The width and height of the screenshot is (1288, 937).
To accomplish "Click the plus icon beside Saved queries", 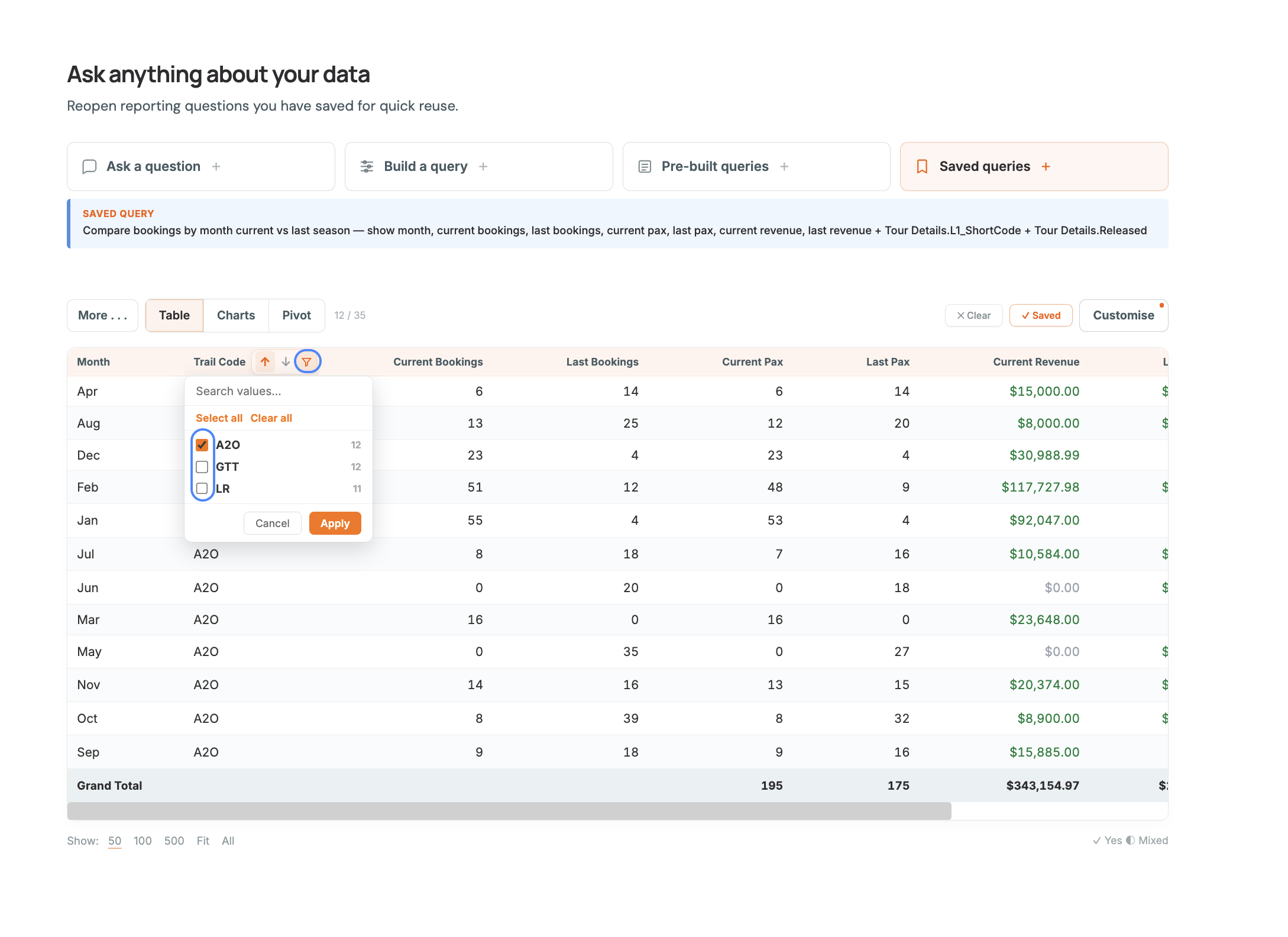I will [x=1046, y=167].
